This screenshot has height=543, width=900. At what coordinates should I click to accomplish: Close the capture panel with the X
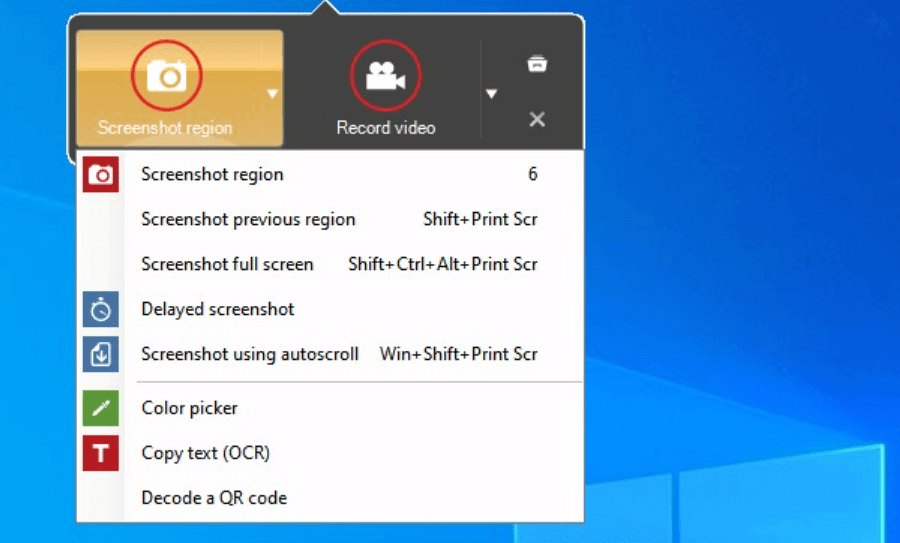[537, 119]
